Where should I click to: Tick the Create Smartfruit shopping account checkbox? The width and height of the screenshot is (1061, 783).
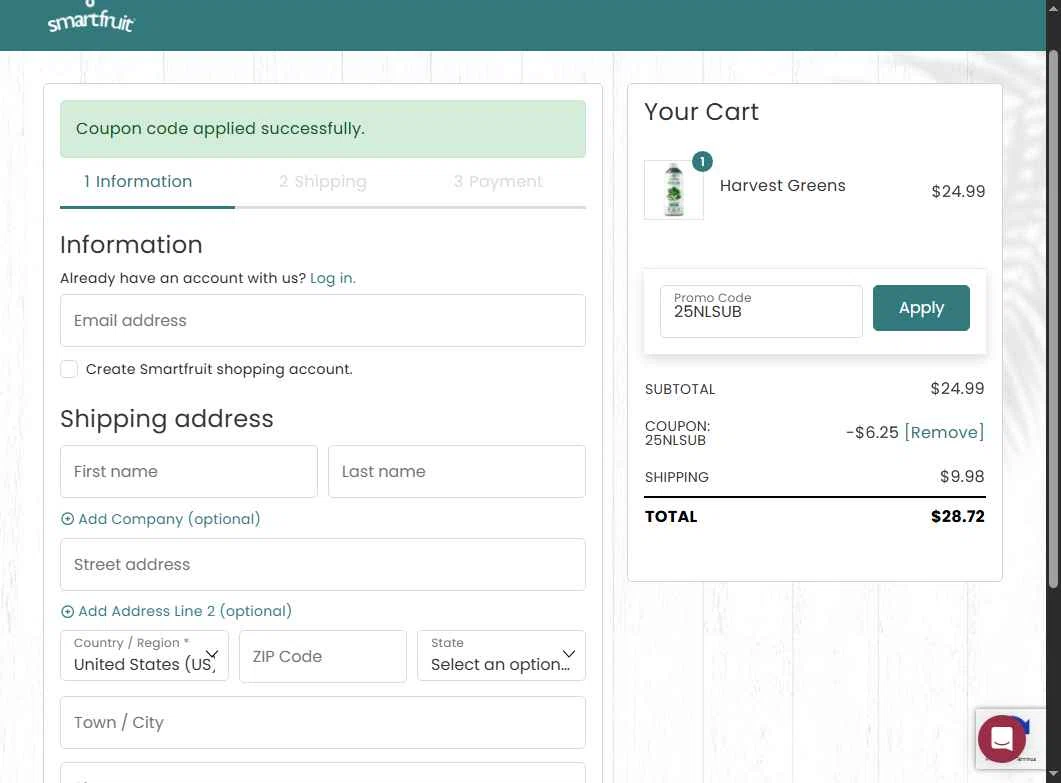coord(69,369)
